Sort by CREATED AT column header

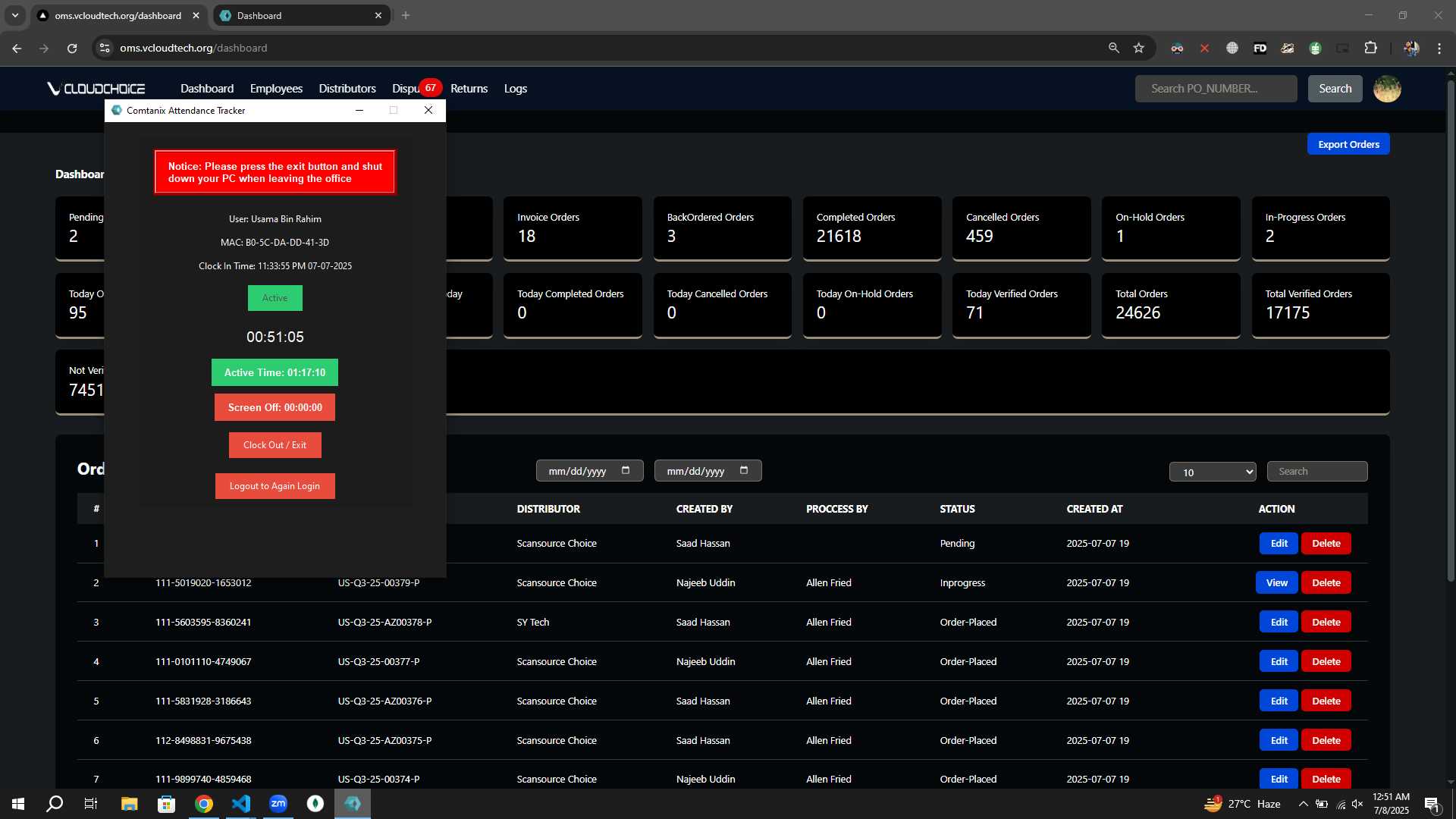[x=1094, y=509]
